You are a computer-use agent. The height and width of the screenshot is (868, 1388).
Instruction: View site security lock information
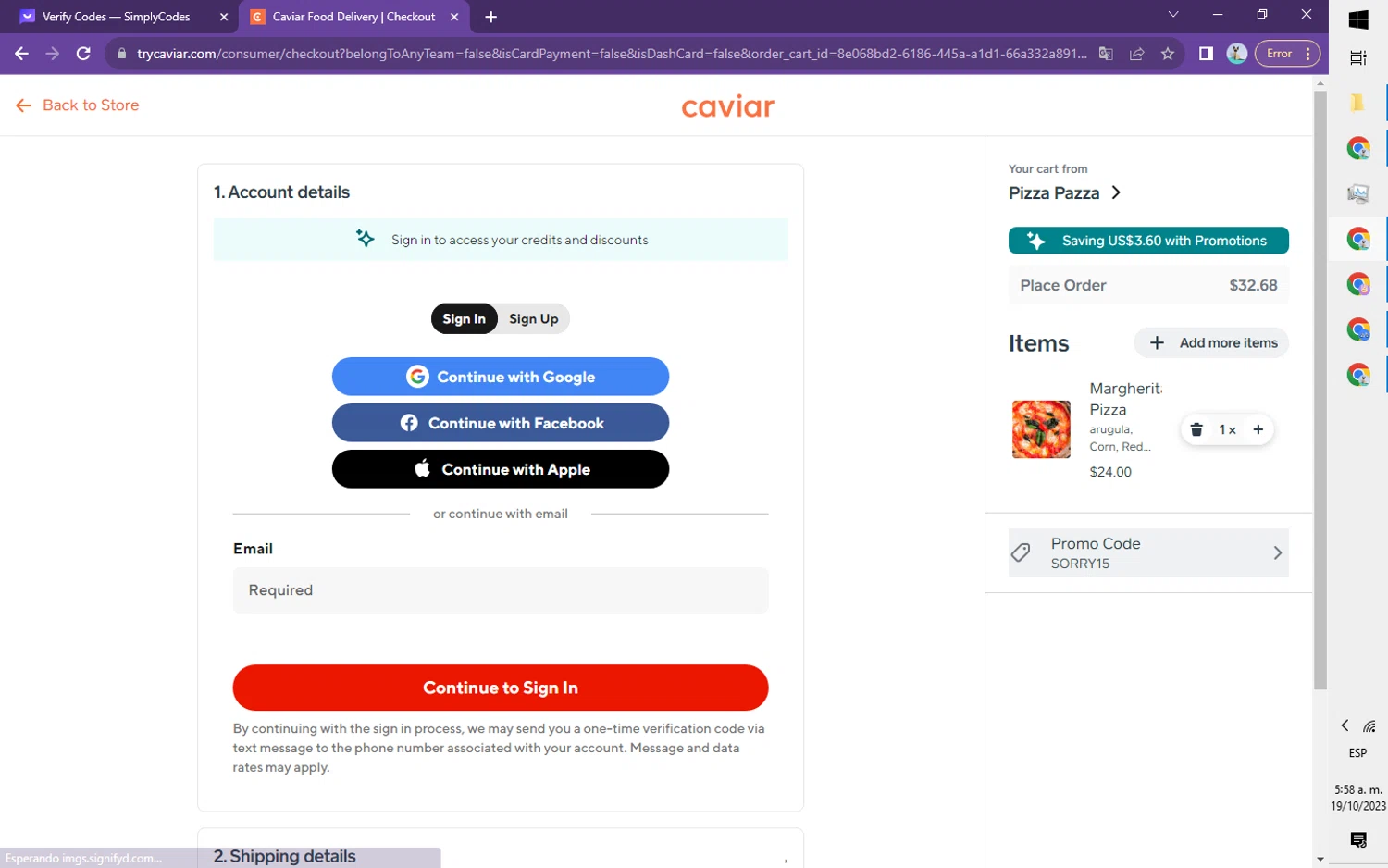121,54
